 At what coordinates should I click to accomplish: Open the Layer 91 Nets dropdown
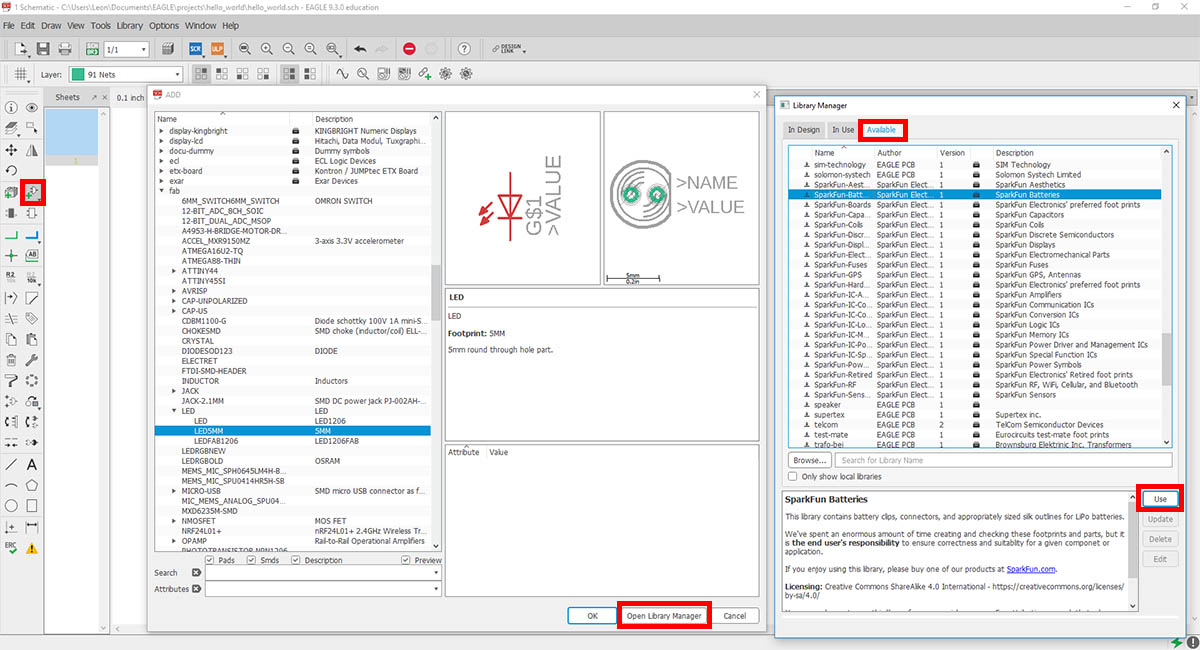tap(125, 74)
